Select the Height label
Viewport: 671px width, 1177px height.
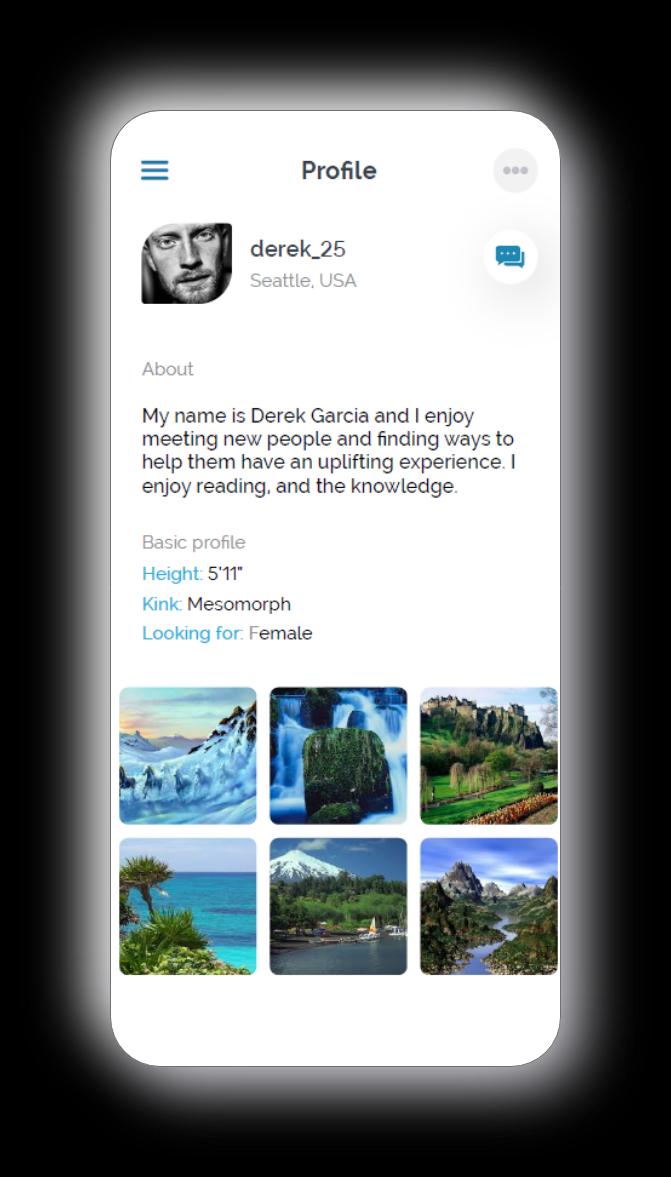click(x=172, y=574)
